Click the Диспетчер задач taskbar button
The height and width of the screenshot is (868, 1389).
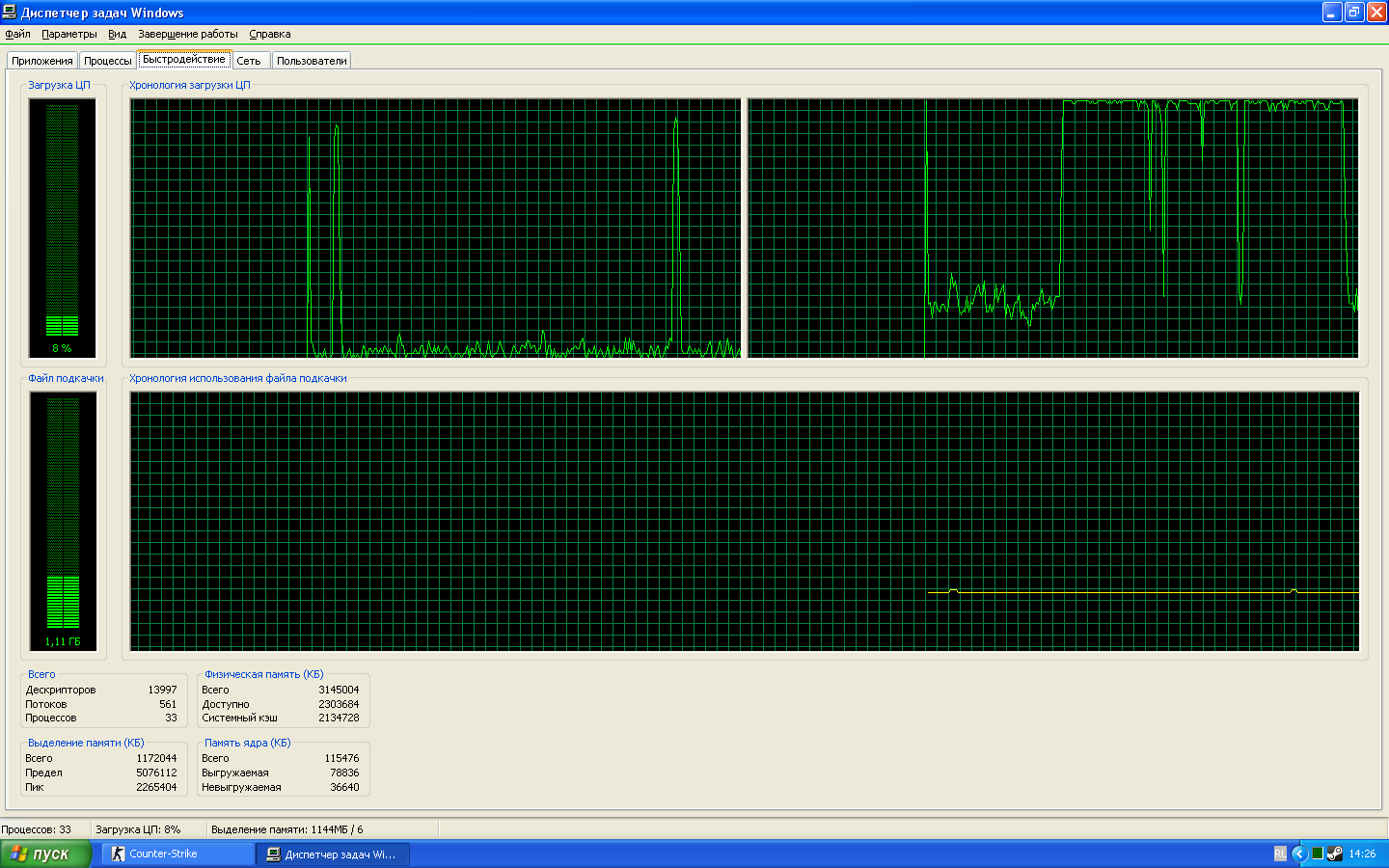tap(333, 854)
